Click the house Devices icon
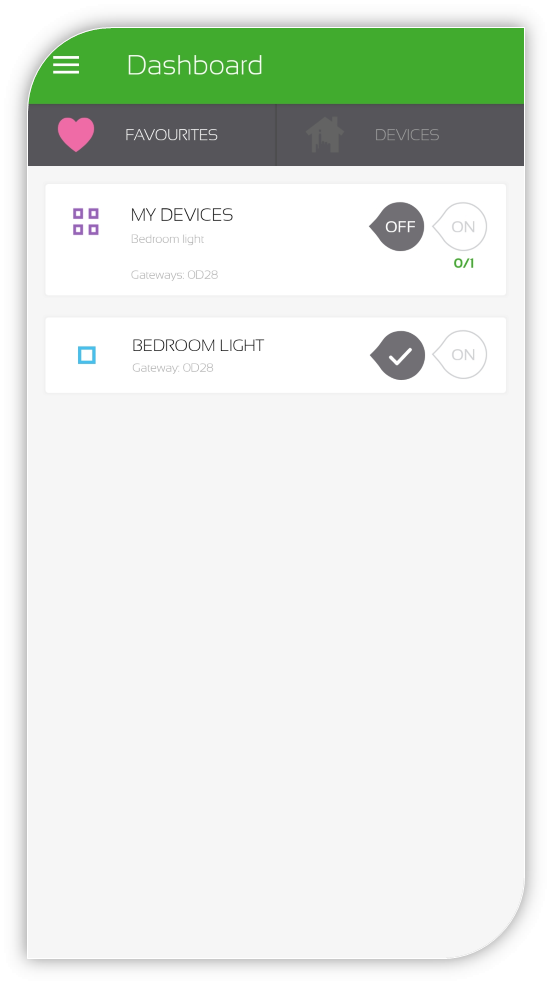This screenshot has height=986, width=552. 325,135
